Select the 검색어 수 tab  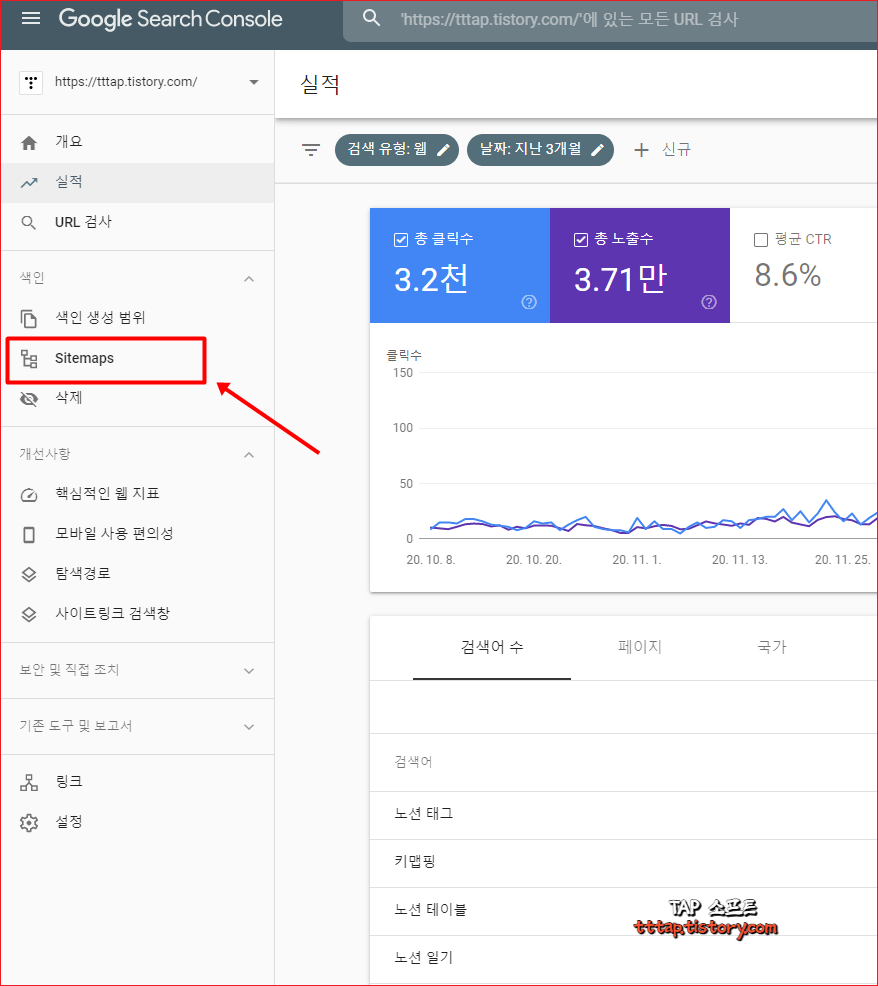(x=492, y=648)
